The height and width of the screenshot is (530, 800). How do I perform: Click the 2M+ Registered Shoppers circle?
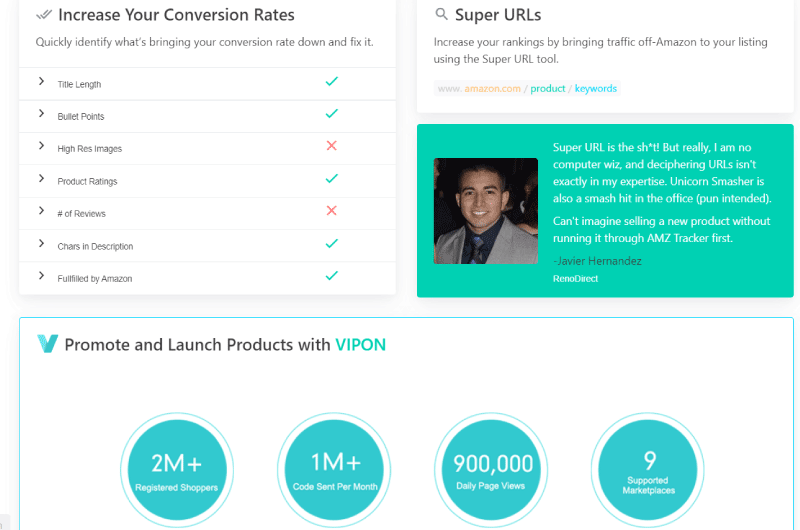[177, 470]
